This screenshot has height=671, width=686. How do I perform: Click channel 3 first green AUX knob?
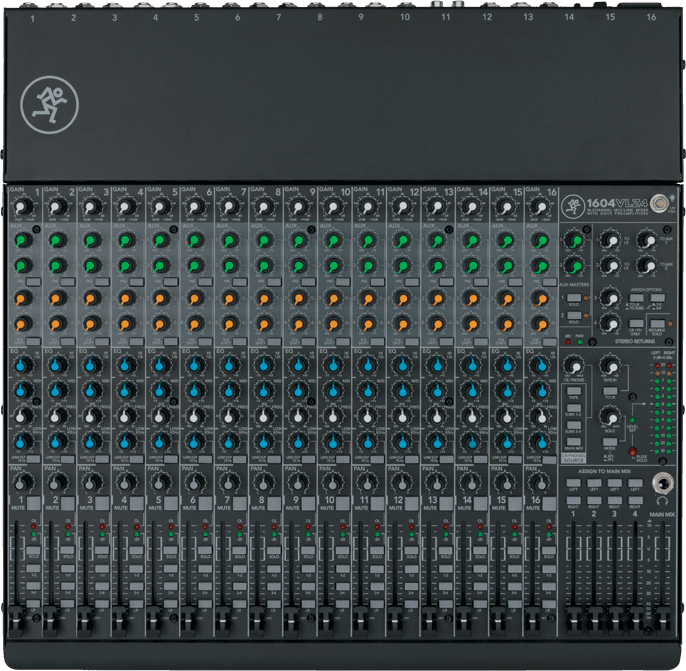[x=92, y=240]
